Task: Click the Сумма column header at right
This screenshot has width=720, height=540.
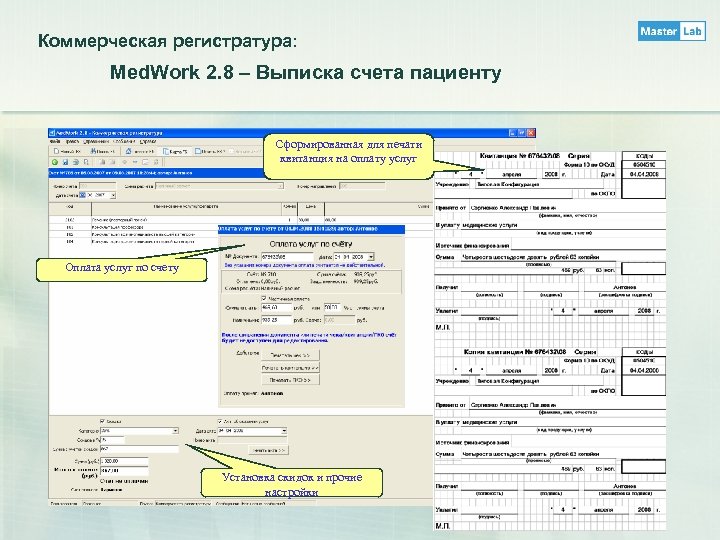Action: [378, 208]
